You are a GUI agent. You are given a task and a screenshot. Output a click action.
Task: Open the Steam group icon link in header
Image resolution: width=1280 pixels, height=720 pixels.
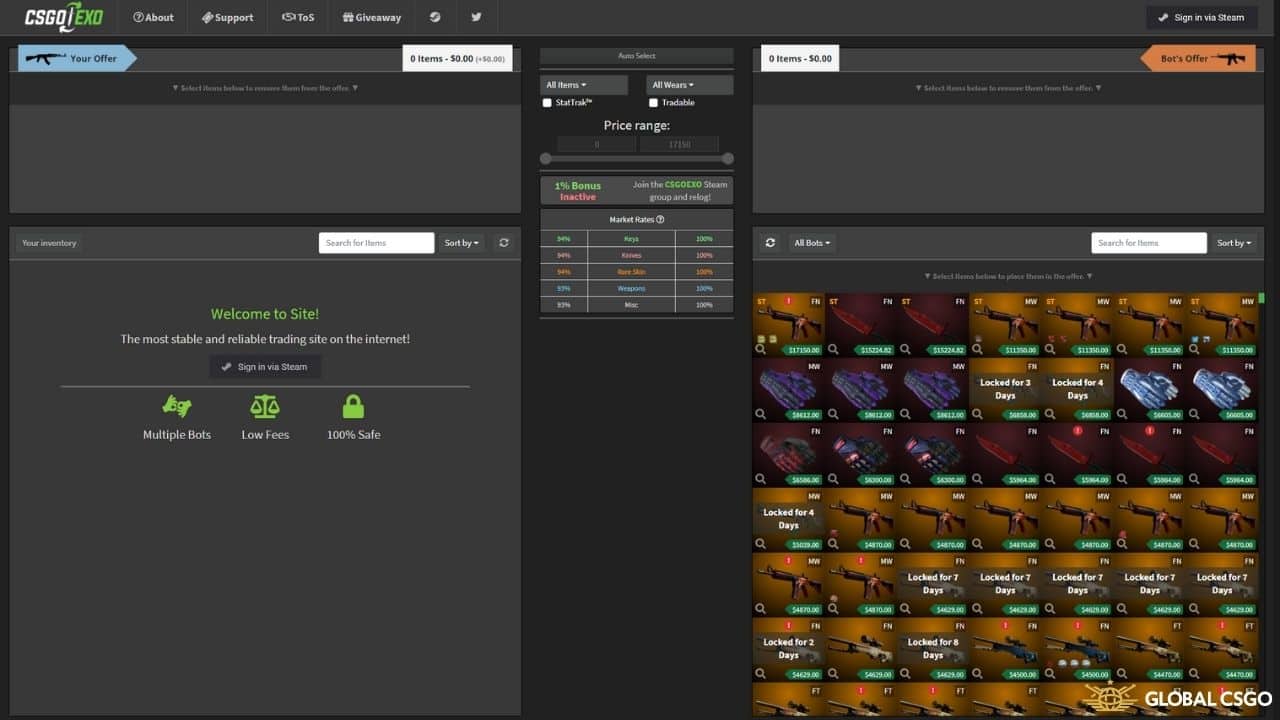click(x=435, y=17)
